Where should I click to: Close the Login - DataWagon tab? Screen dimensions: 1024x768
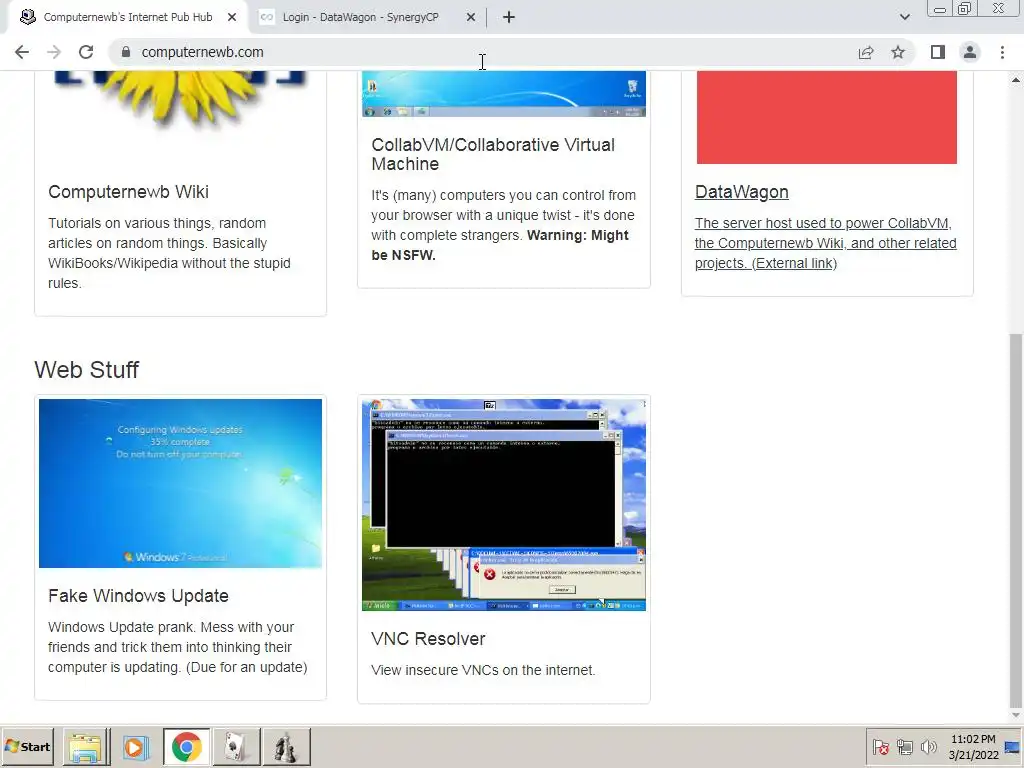(471, 18)
